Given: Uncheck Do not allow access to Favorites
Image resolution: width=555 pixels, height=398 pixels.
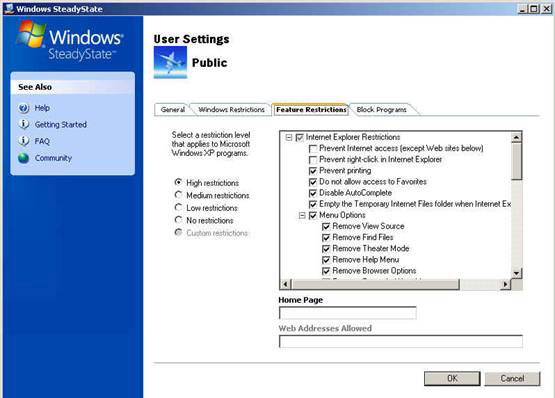Looking at the screenshot, I should 313,182.
